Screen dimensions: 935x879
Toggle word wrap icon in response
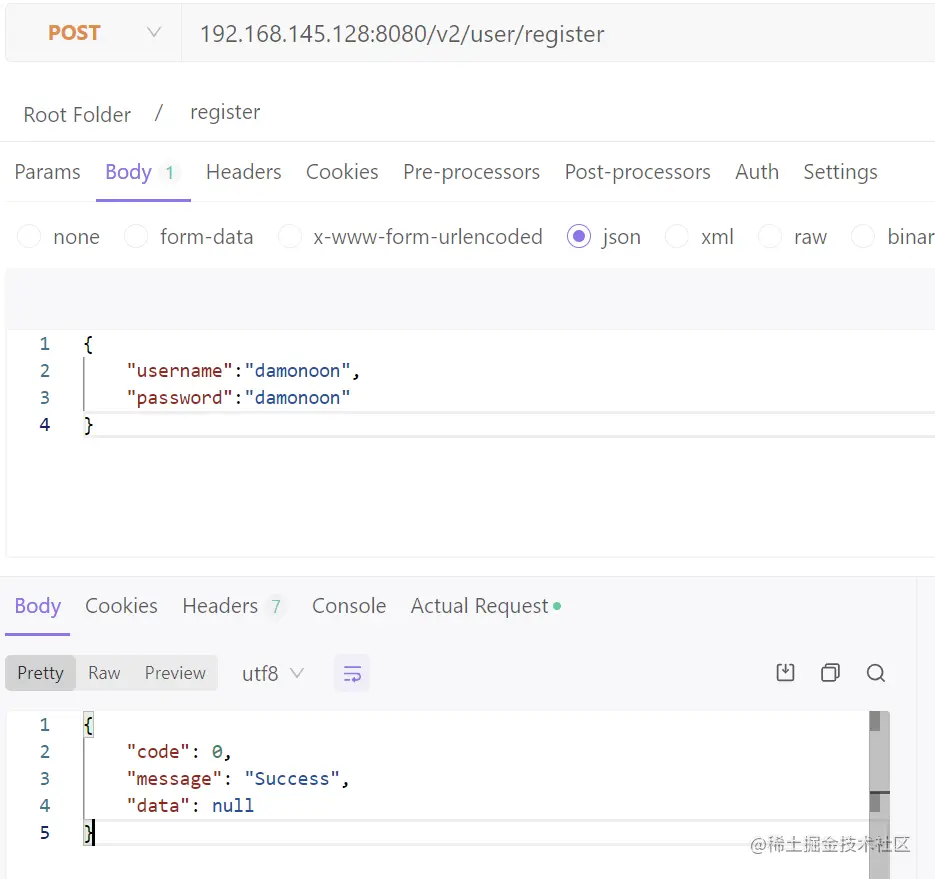pos(352,673)
